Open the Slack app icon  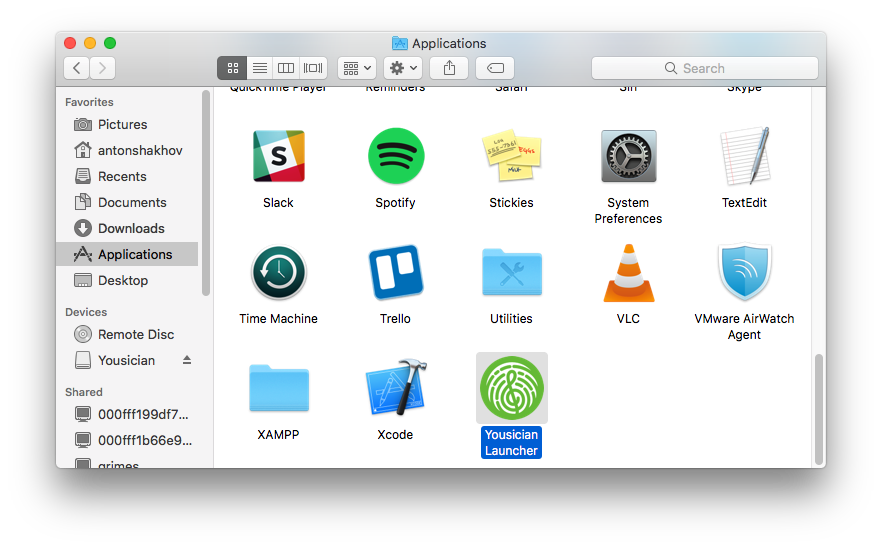point(278,157)
